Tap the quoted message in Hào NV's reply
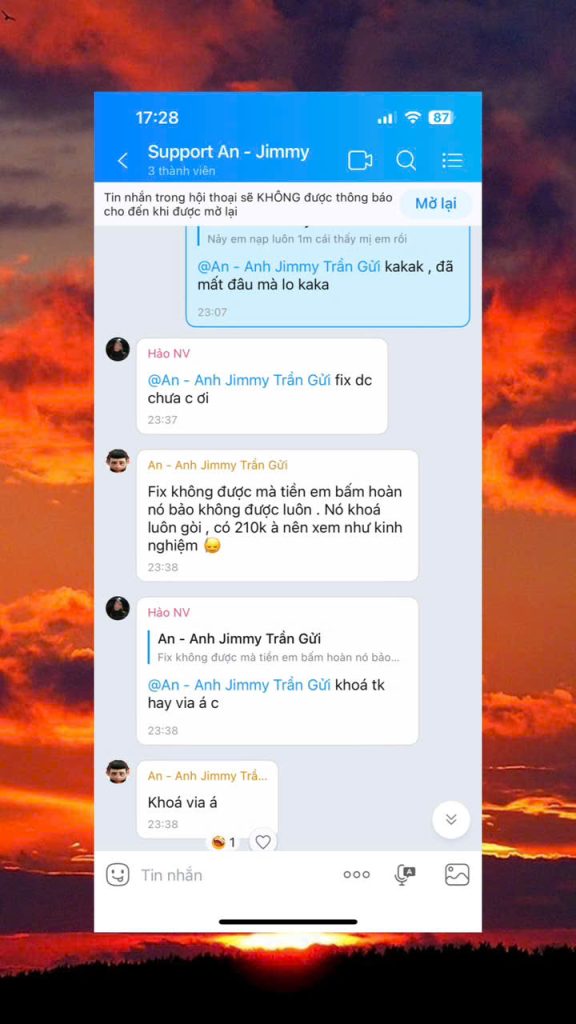 point(278,647)
